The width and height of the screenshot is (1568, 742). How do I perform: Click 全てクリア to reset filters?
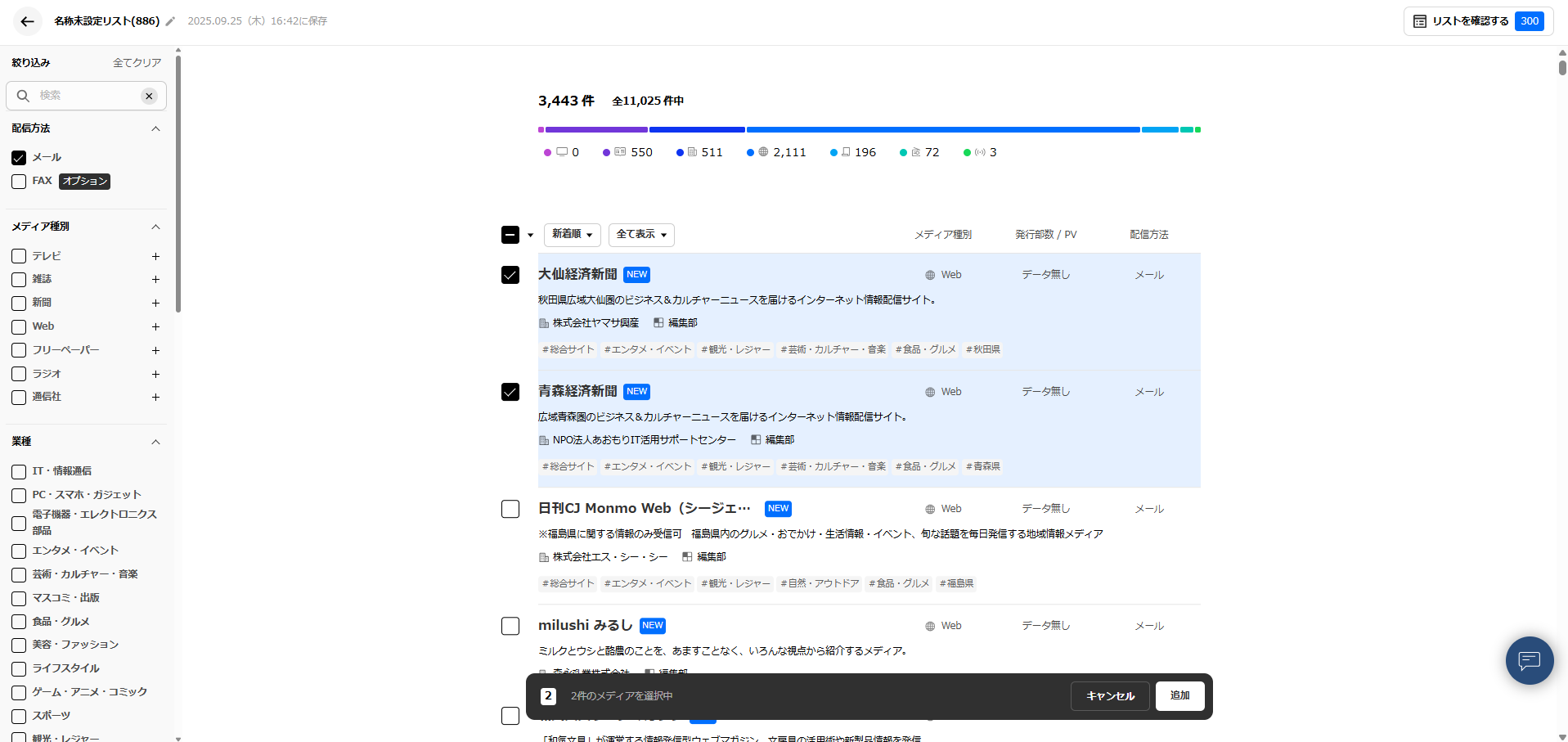[x=137, y=62]
